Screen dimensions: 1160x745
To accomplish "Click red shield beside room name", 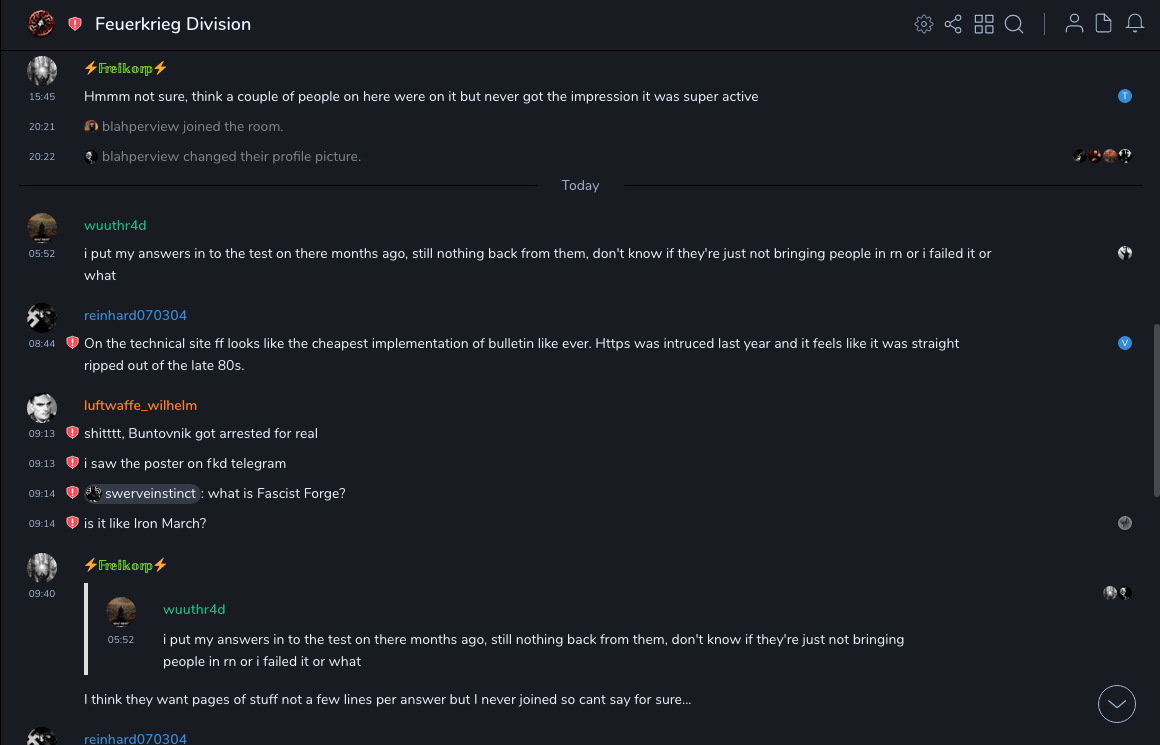I will point(75,24).
